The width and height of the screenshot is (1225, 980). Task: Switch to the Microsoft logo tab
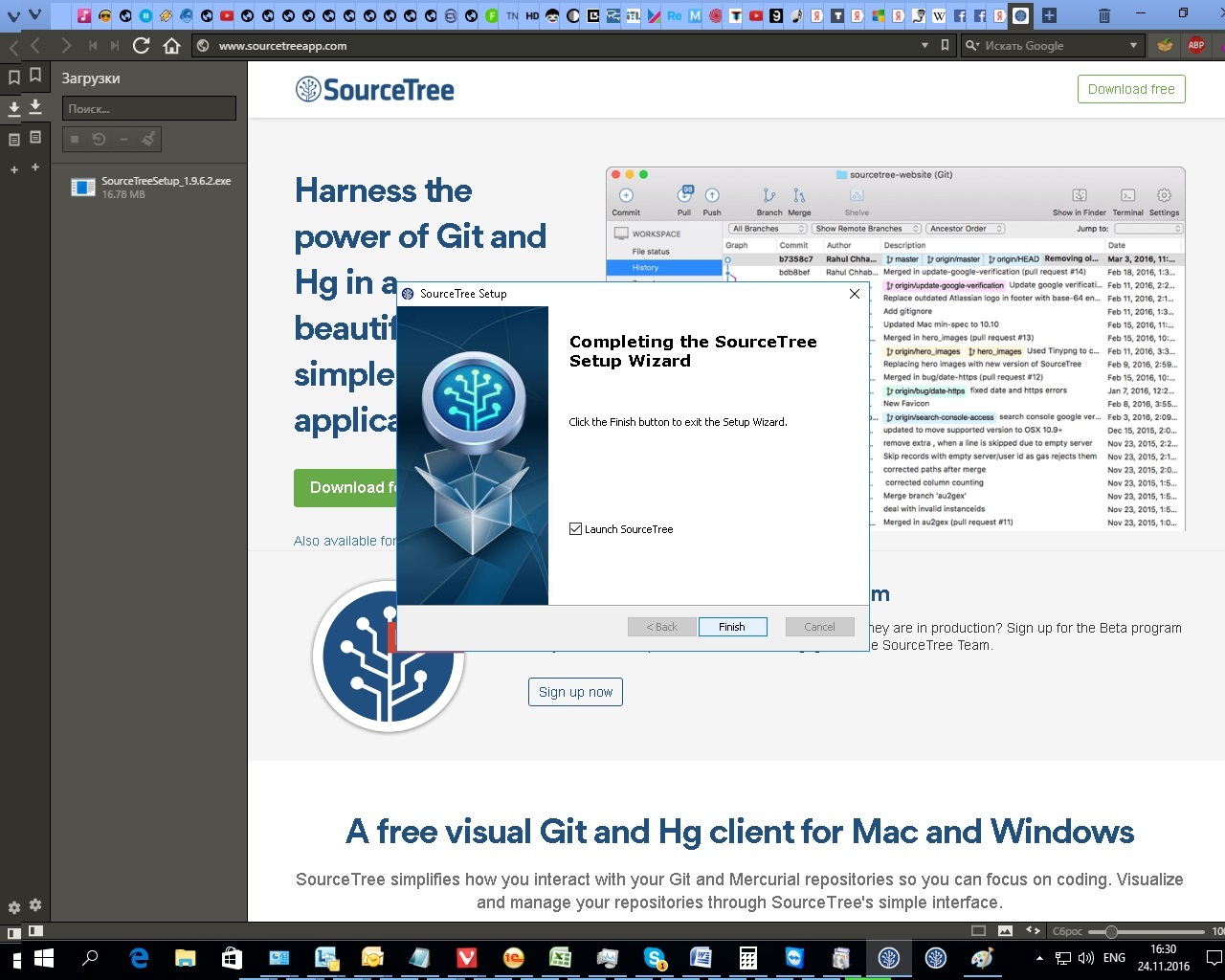tap(878, 15)
